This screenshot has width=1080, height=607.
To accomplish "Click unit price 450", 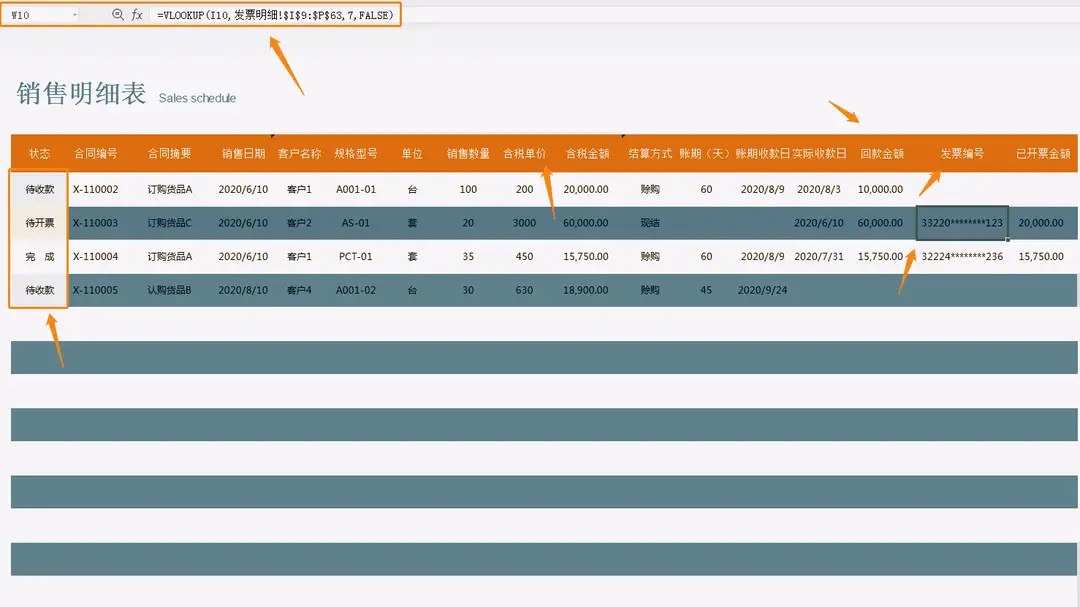I will coord(524,256).
